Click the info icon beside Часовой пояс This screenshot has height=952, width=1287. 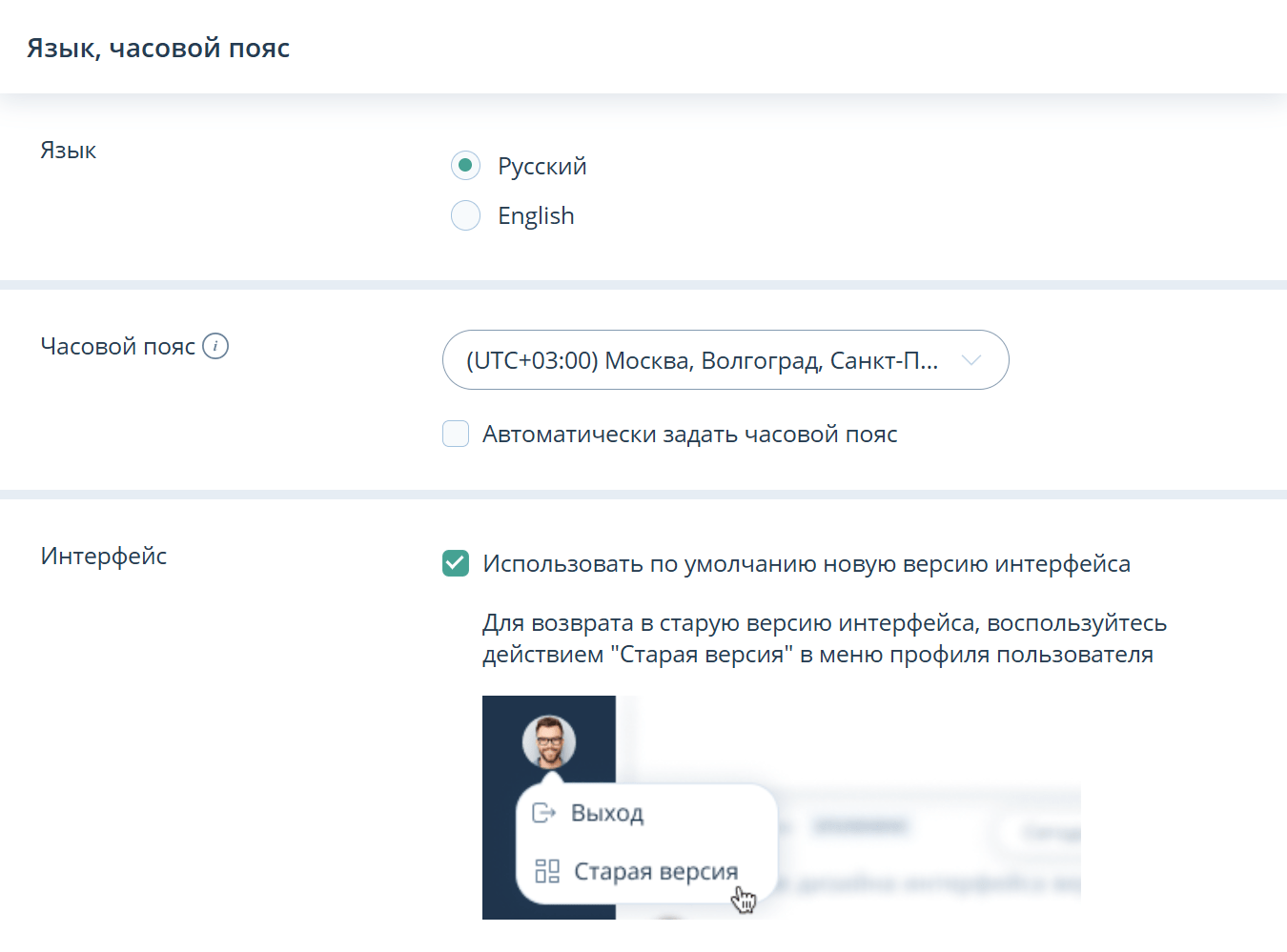pos(215,346)
